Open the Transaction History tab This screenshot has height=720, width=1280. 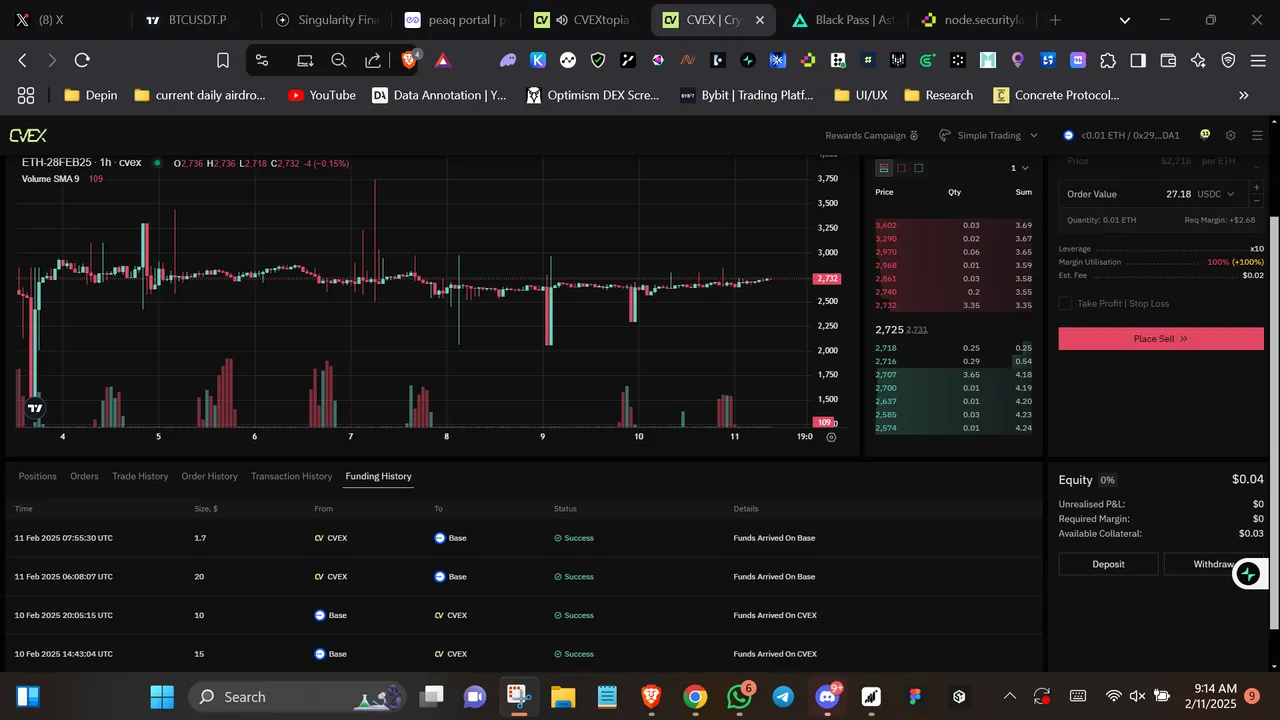pyautogui.click(x=291, y=476)
